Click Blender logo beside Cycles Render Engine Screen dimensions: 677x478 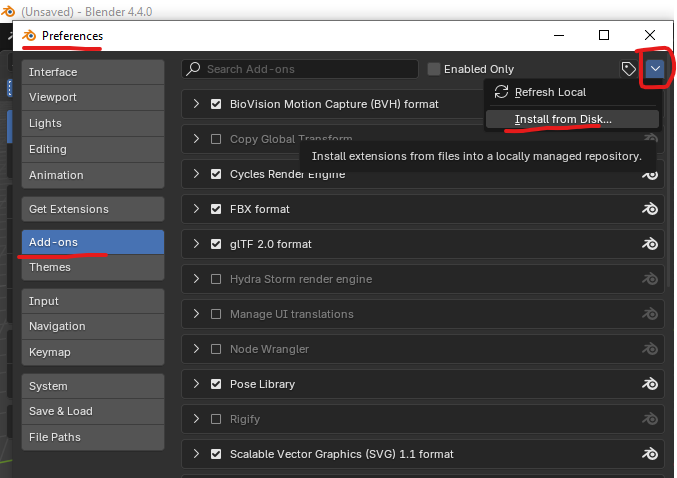[649, 174]
